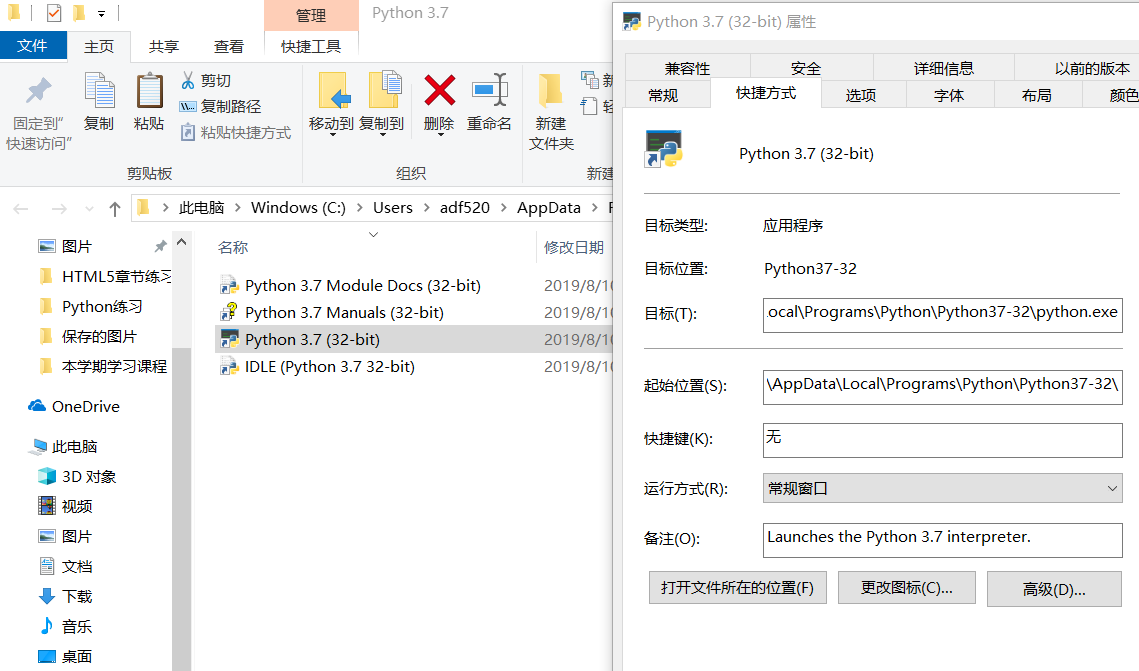Open Python练习 folder in sidebar
Screen dimensions: 1139x671
(x=102, y=306)
